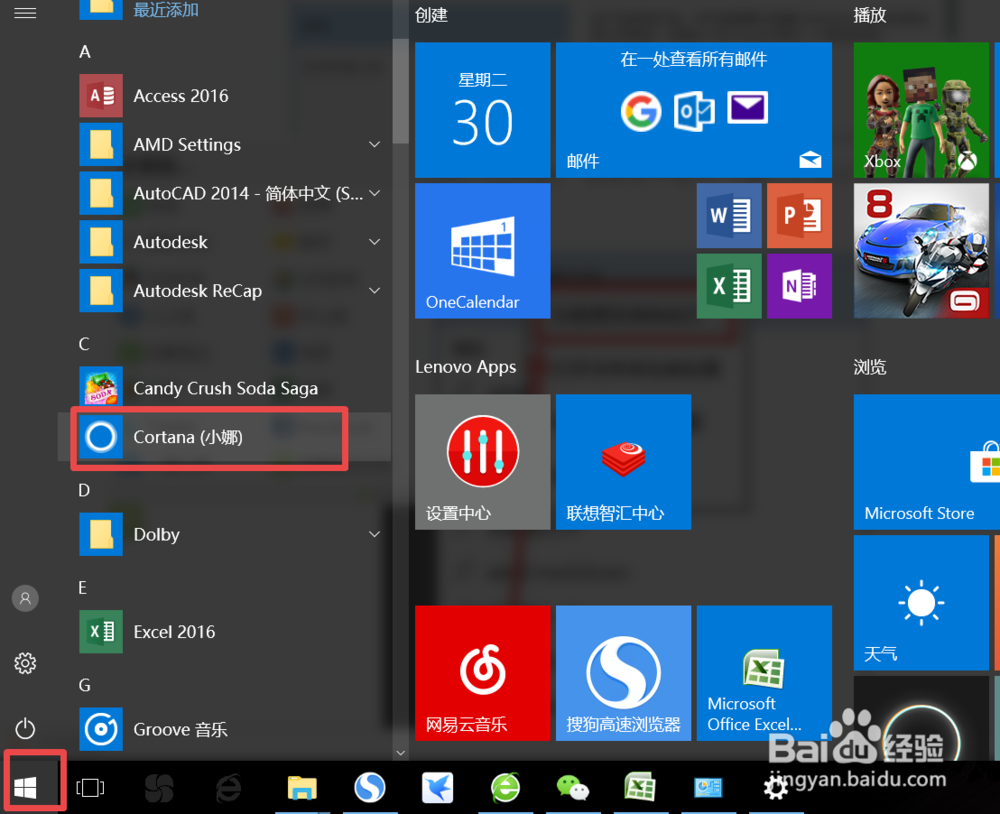
Task: Click the Power button icon
Action: (x=26, y=729)
